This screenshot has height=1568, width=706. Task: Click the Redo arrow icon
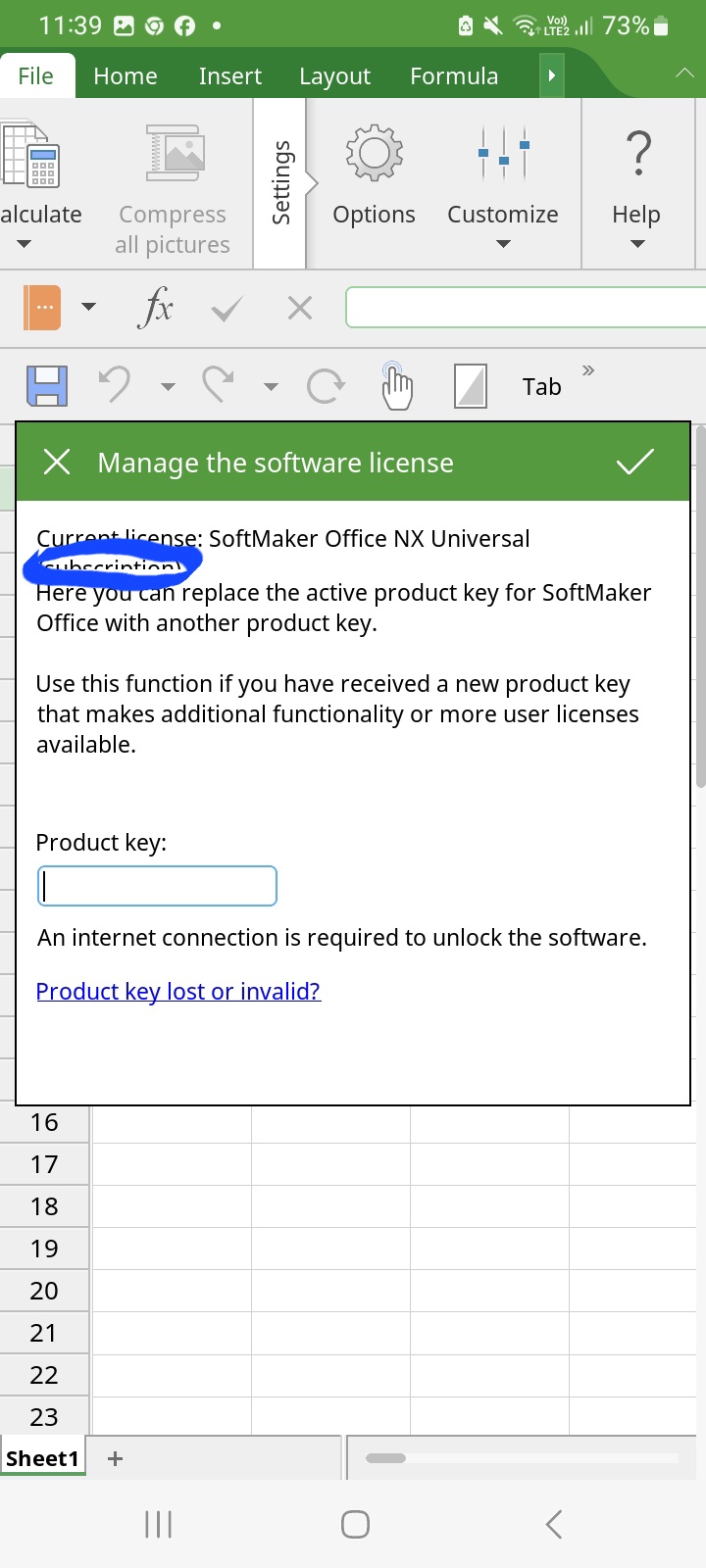218,385
